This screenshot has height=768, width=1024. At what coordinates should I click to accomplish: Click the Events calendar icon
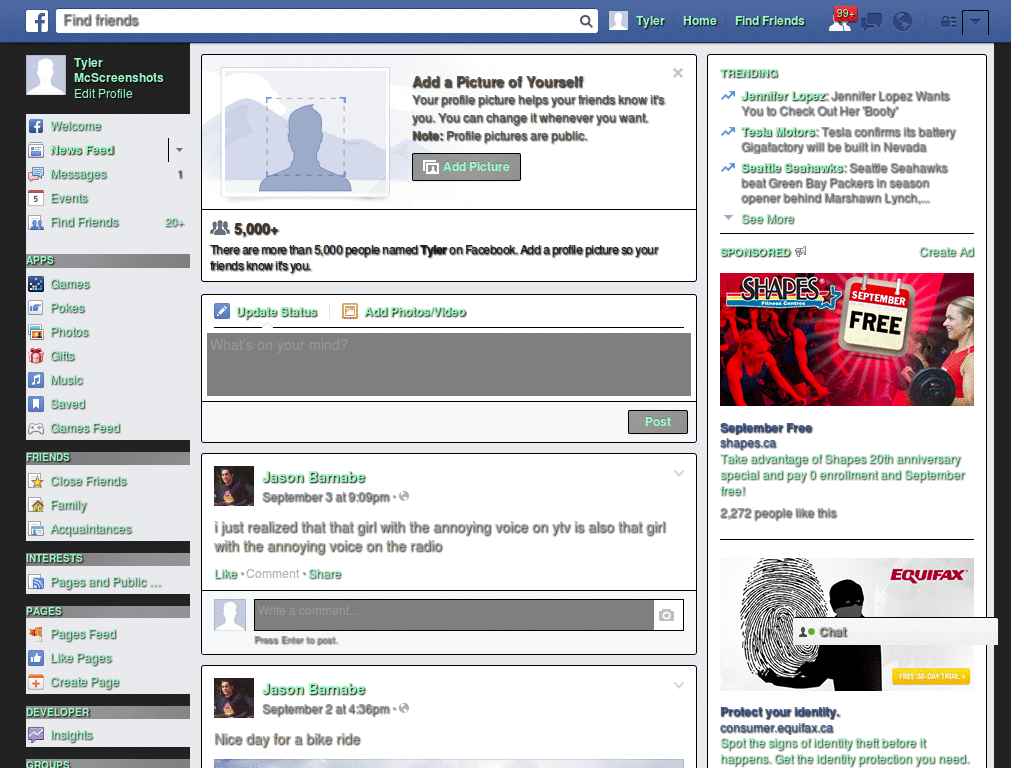tap(36, 199)
